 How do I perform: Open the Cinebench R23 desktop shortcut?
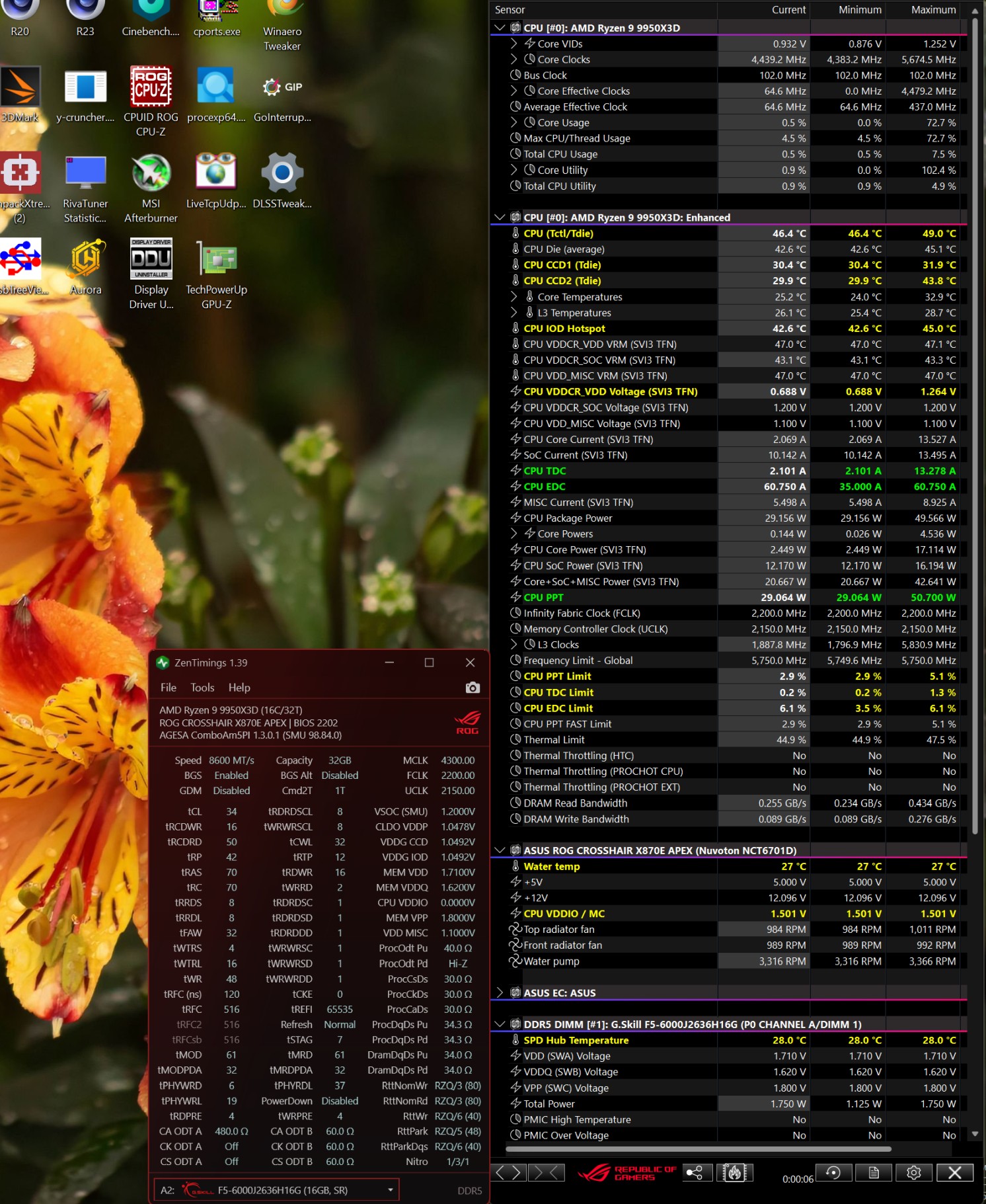coord(85,19)
